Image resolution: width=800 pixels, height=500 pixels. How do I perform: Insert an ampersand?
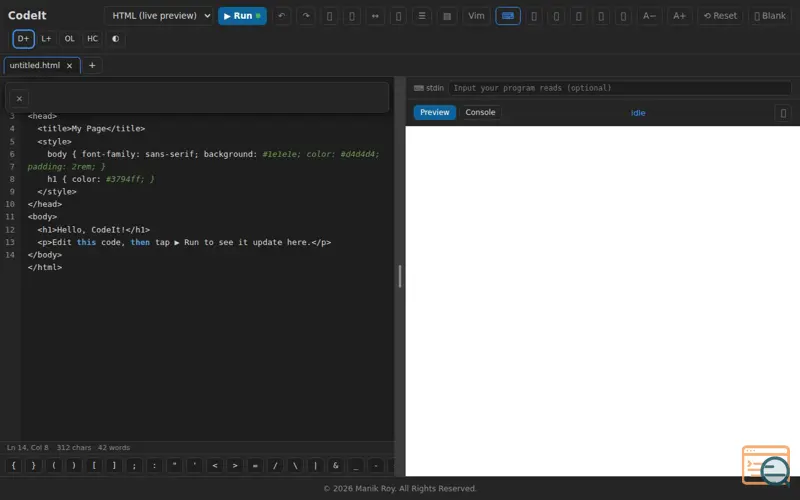335,465
